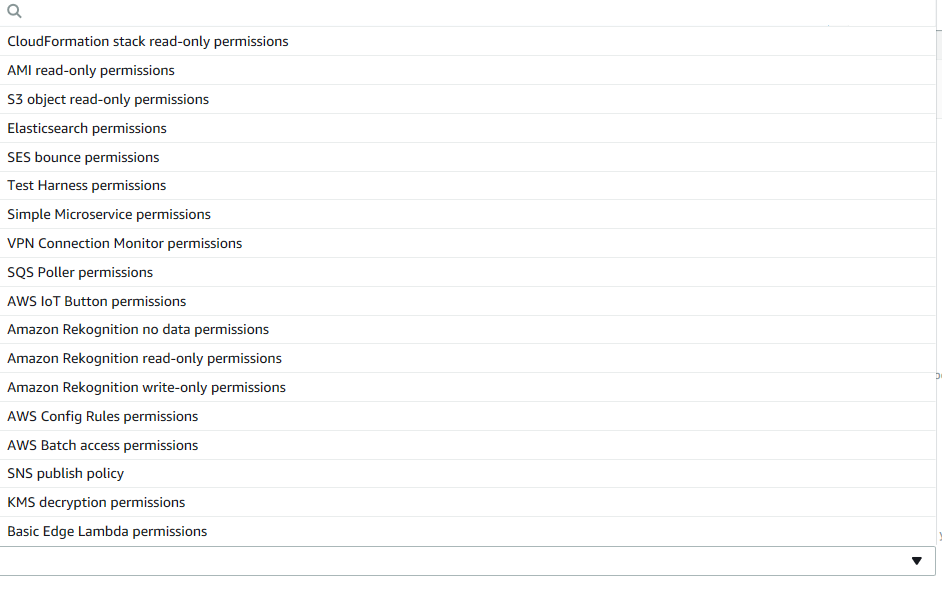942x601 pixels.
Task: Select AWS Batch access permissions
Action: (x=103, y=446)
